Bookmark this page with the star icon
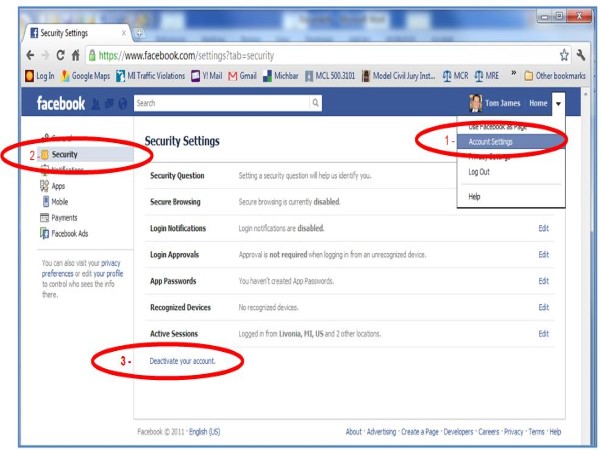 [564, 55]
